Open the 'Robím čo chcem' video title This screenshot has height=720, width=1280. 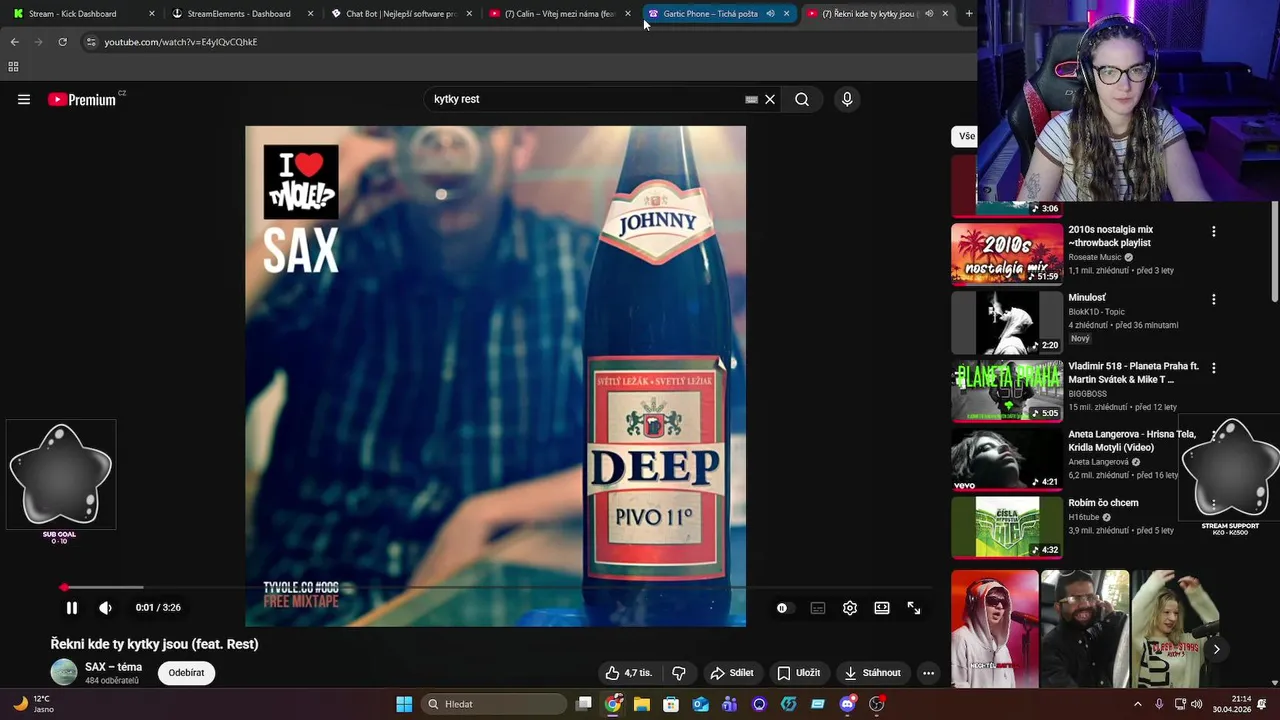tap(1103, 503)
